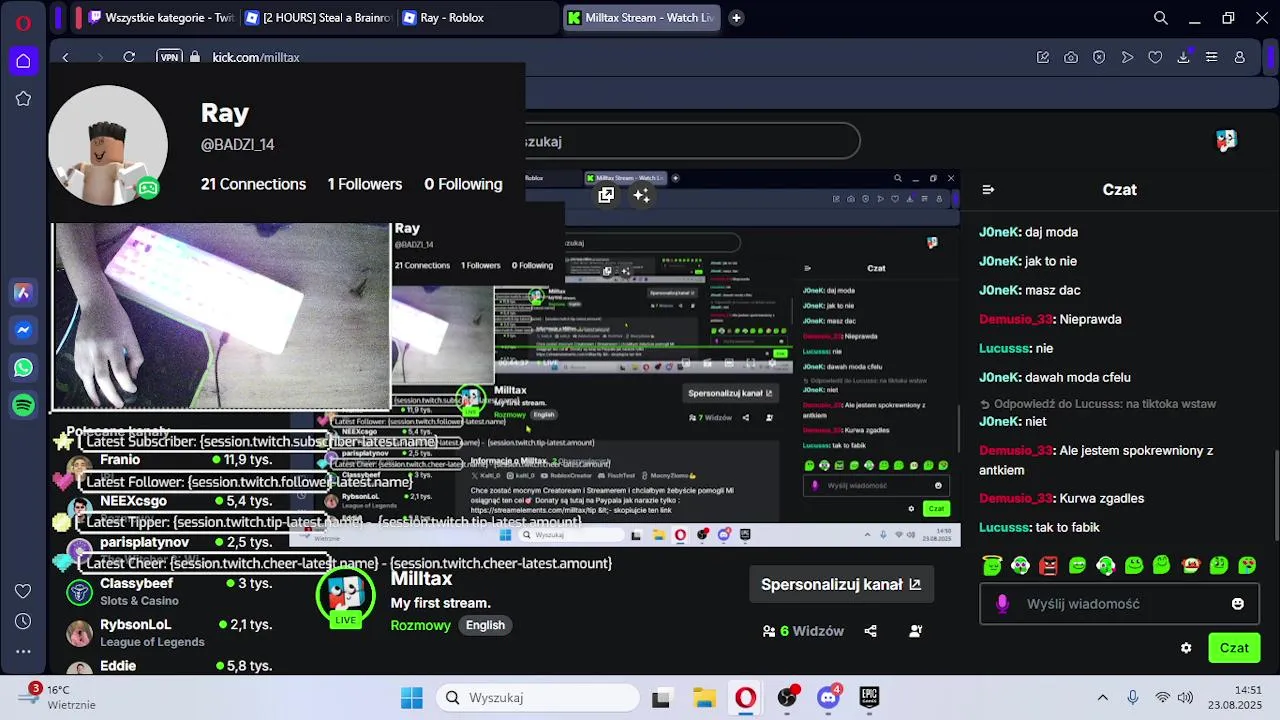Click Wyślij wiadomość chat input

click(x=1118, y=604)
